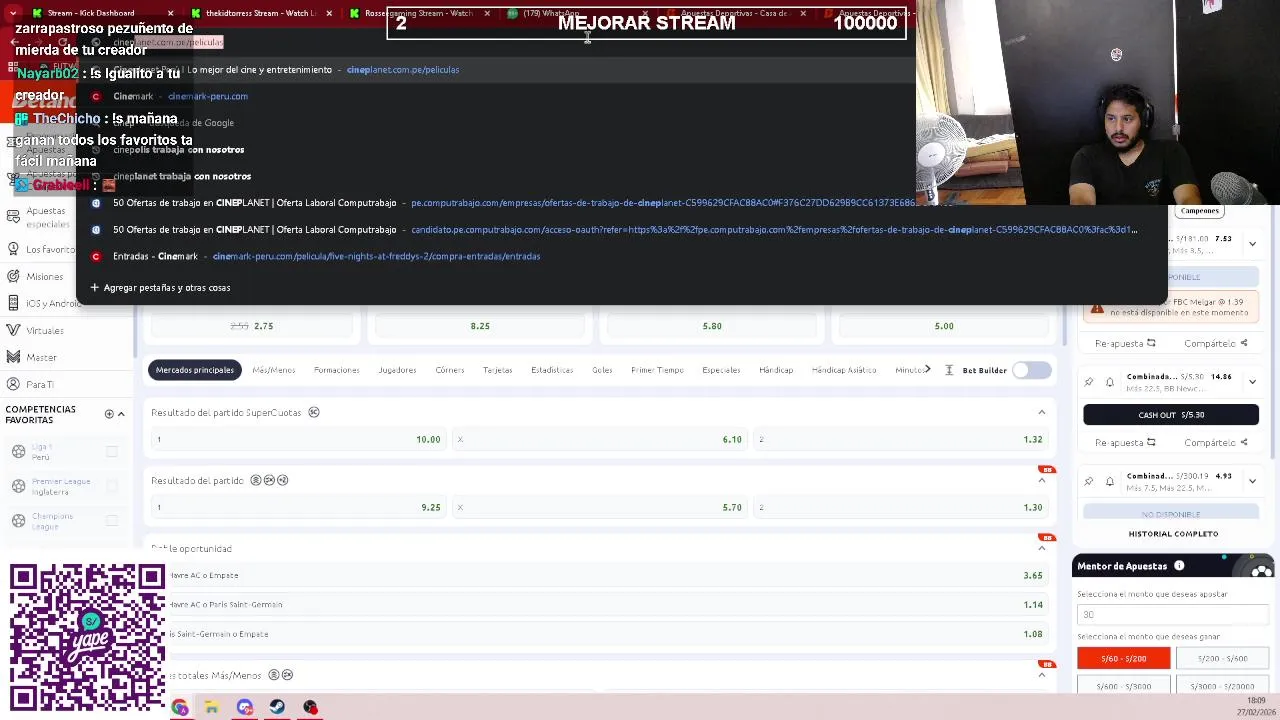
Task: Click plus icon for Agregar pestañas
Action: coord(95,287)
